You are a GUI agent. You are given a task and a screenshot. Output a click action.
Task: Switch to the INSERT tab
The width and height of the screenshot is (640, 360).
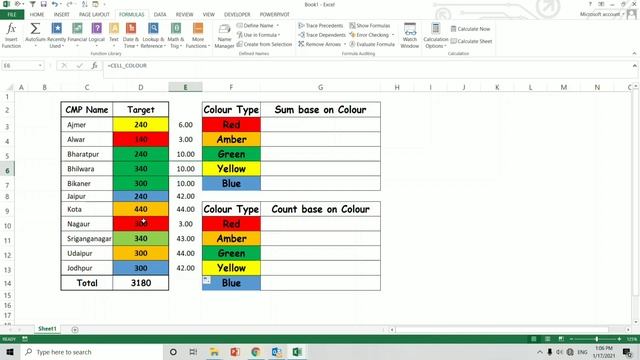coord(62,15)
